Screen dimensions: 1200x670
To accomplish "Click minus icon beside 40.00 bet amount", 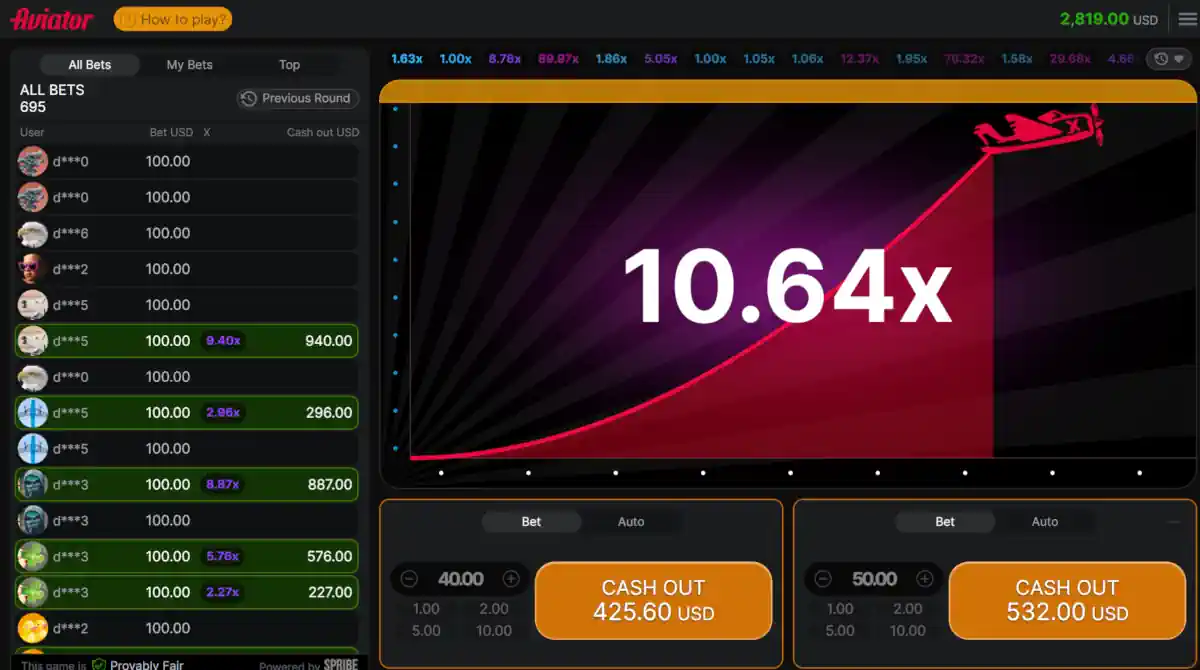I will (x=409, y=579).
